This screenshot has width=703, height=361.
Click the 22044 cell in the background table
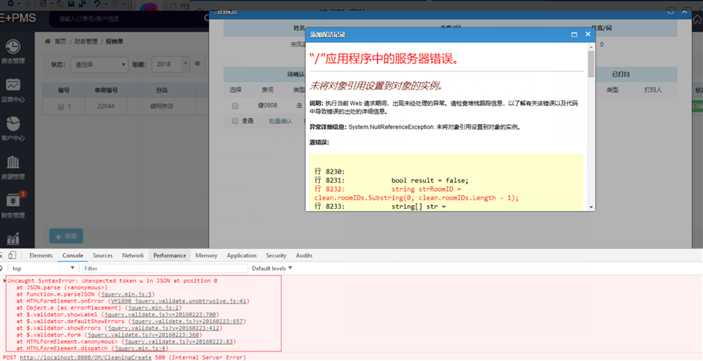click(105, 107)
